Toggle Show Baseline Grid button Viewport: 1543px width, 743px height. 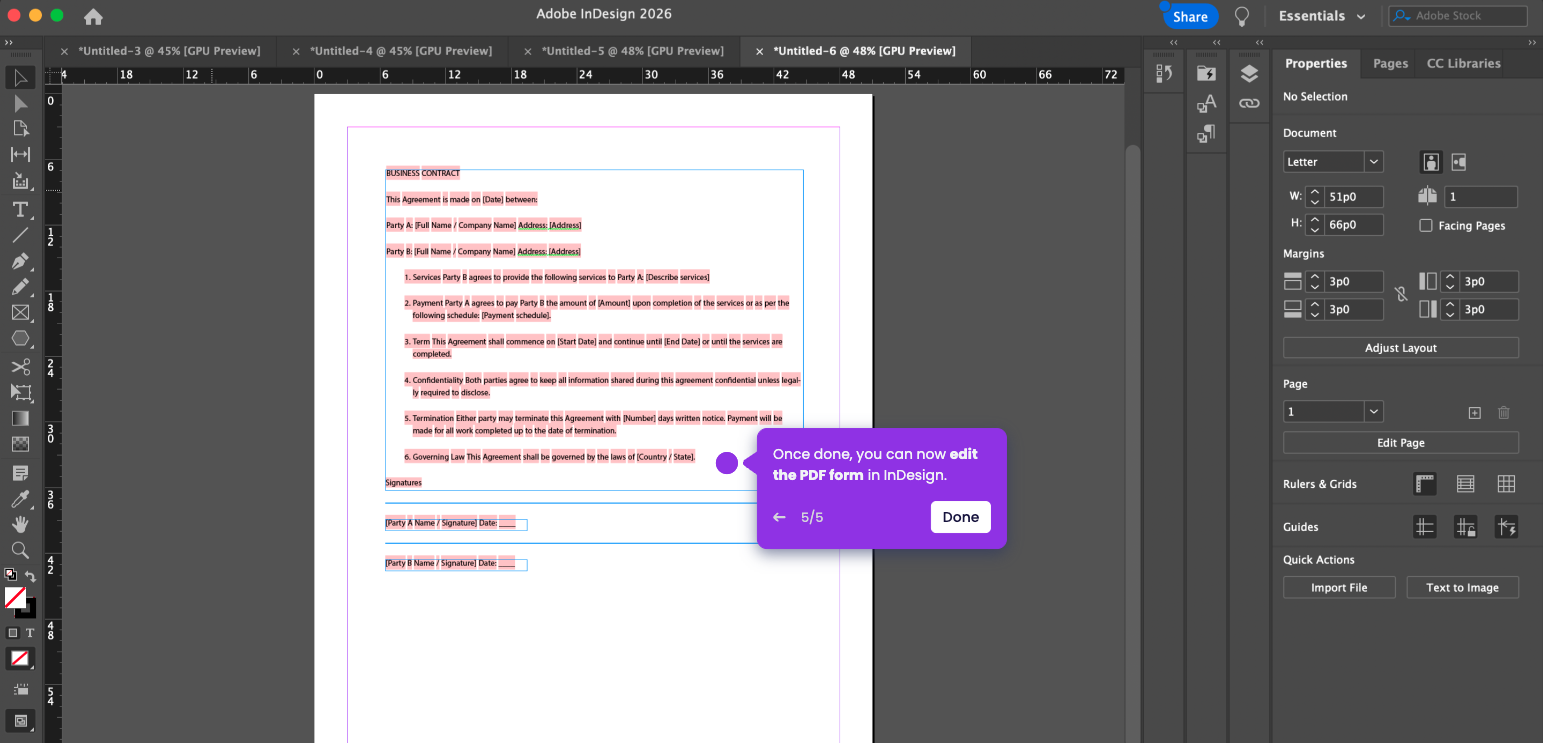point(1466,484)
